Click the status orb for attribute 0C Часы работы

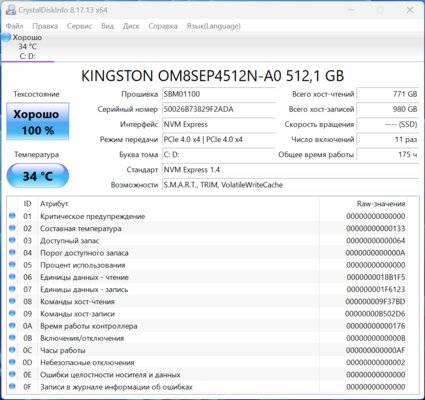(12, 350)
